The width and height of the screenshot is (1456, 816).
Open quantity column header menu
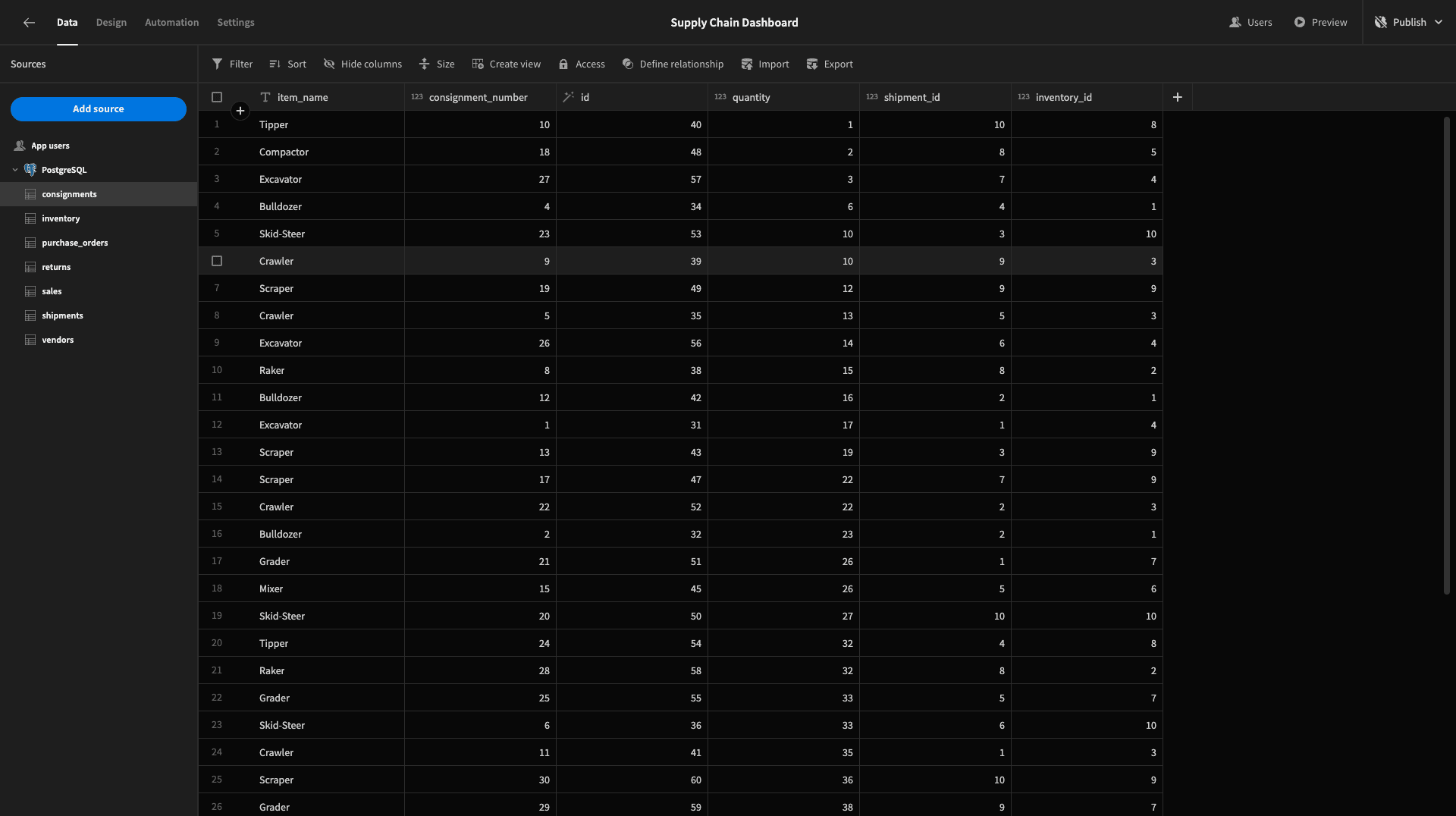click(x=783, y=97)
